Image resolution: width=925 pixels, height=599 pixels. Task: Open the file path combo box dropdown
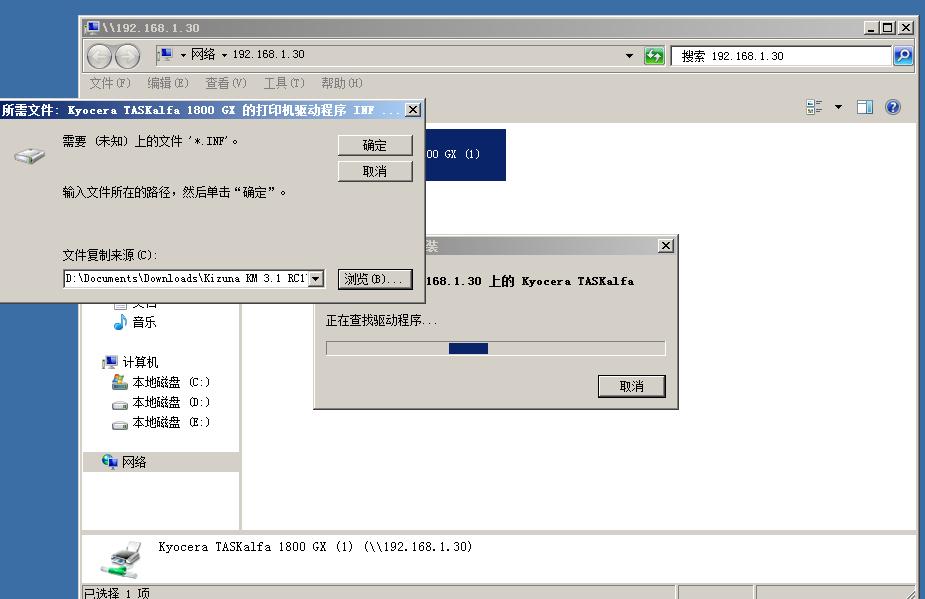pos(318,277)
